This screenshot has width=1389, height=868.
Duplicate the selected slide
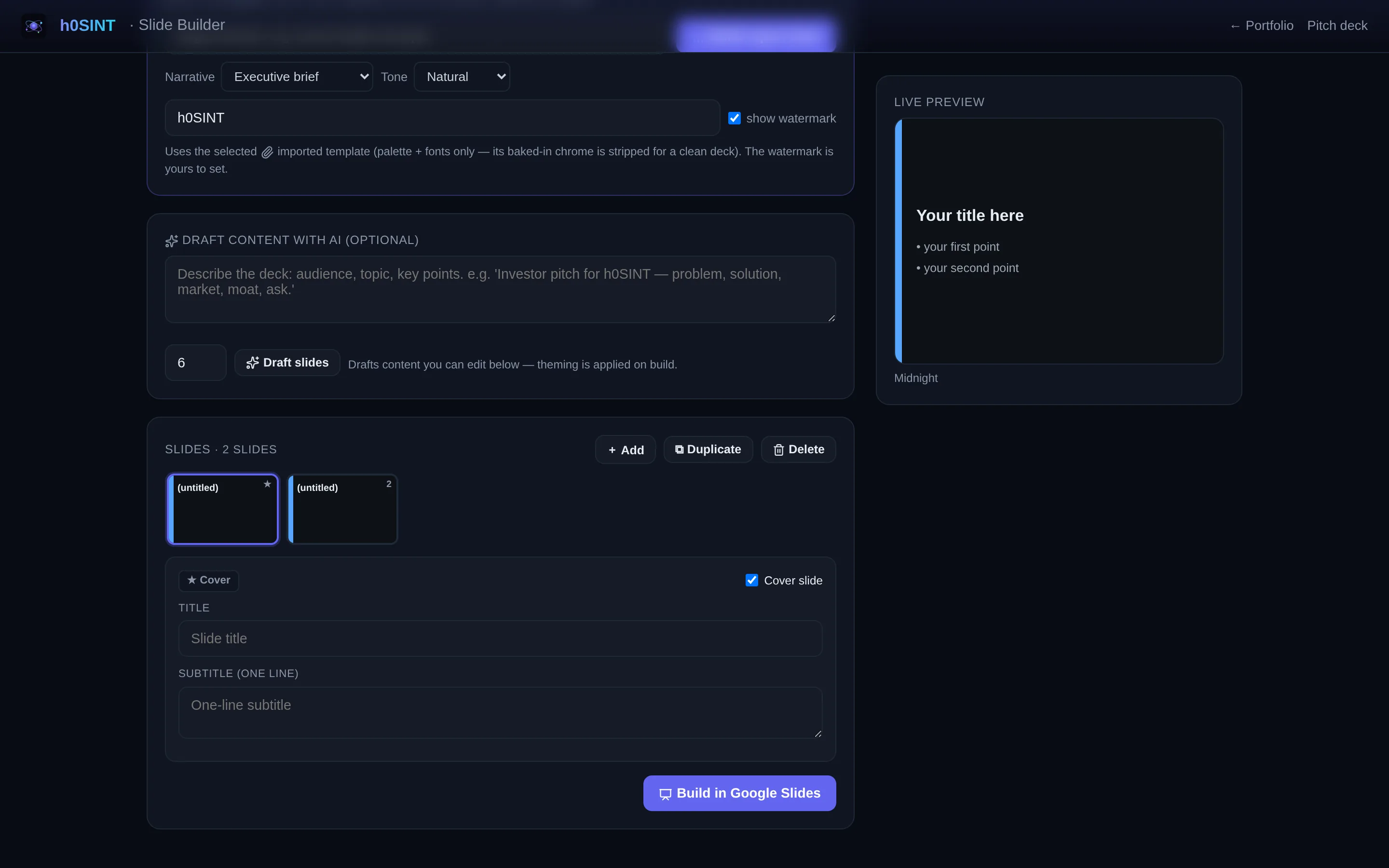click(x=708, y=449)
